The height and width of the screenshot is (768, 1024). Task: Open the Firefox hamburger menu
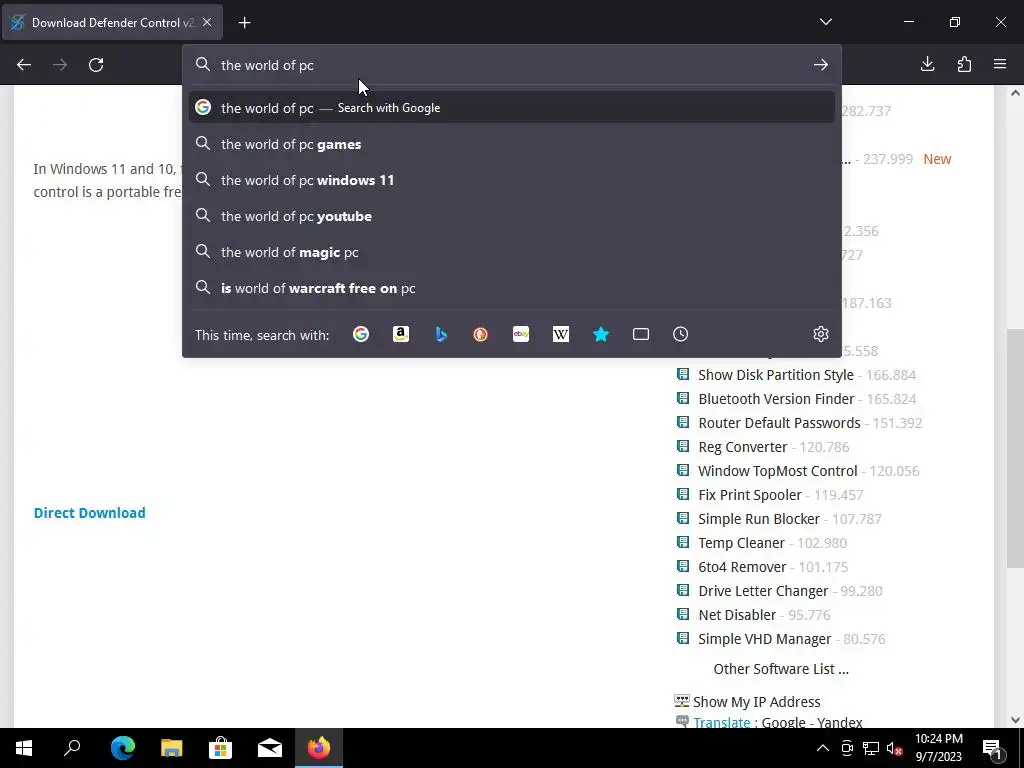(x=1000, y=64)
